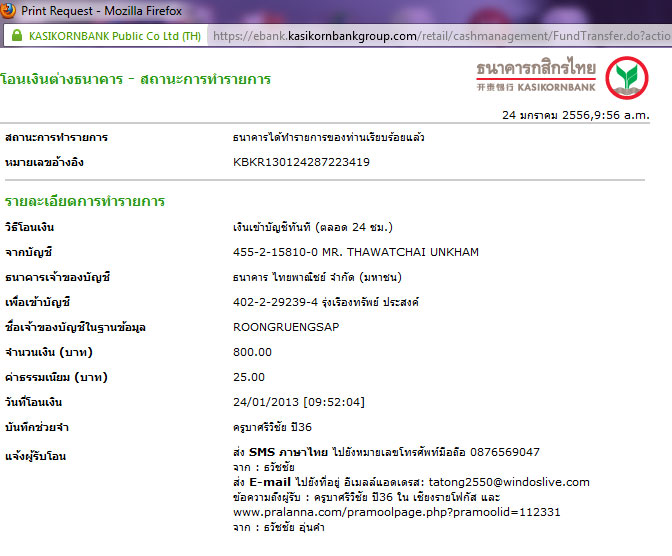The height and width of the screenshot is (556, 672).
Task: Click the ธนาคารกสิกรไทย KASIKORNBANK wordmark
Action: click(536, 75)
